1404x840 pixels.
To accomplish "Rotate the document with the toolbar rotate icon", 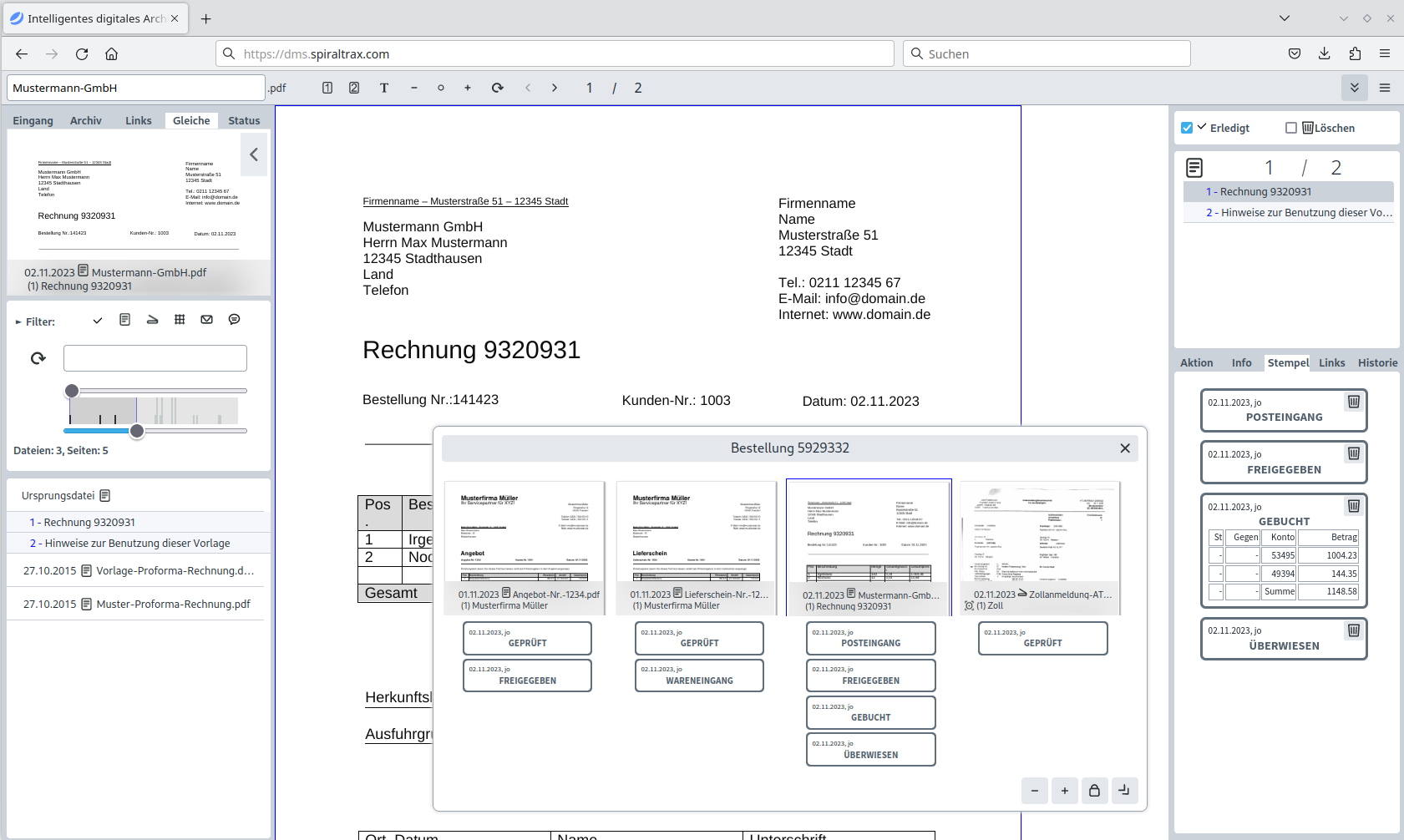I will [x=497, y=88].
